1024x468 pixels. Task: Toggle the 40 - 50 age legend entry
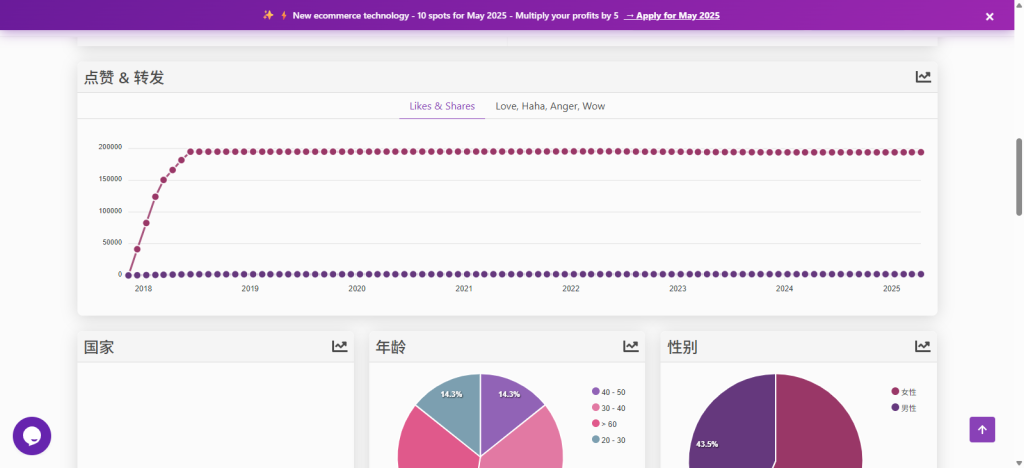coord(609,392)
